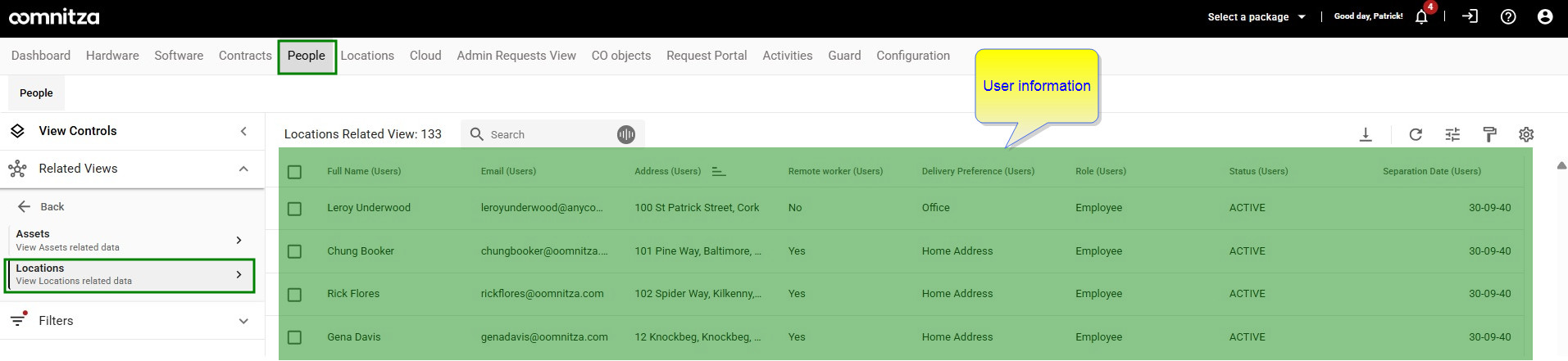1568x361 pixels.
Task: Sort by Role (Users) column header
Action: coord(1101,171)
